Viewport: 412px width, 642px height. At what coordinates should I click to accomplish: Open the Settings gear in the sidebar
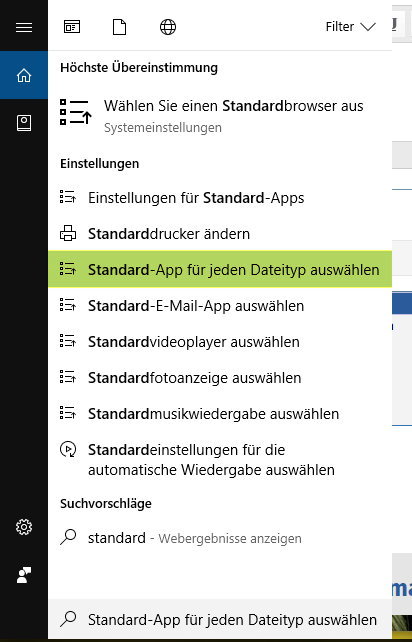tap(24, 527)
